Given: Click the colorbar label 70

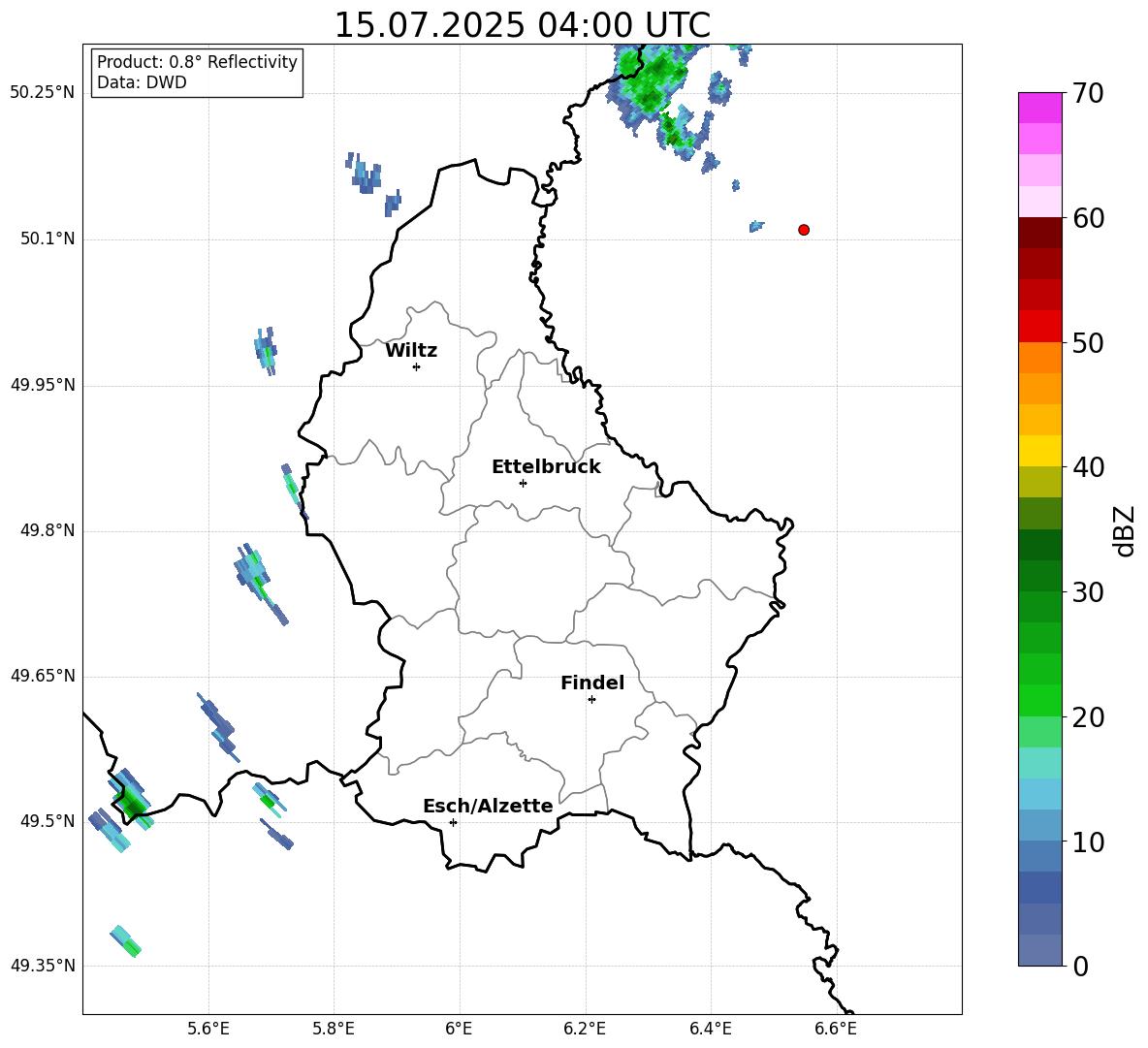Looking at the screenshot, I should [x=1088, y=94].
